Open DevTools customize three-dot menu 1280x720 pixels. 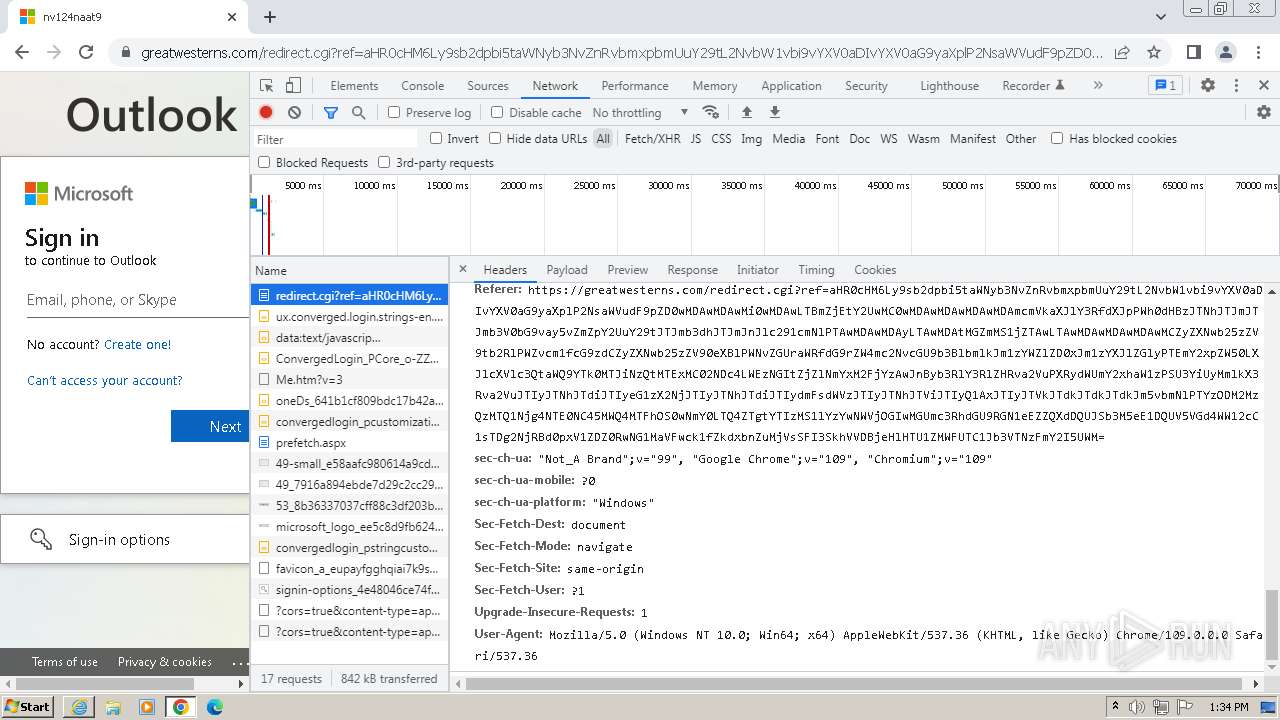[1236, 86]
